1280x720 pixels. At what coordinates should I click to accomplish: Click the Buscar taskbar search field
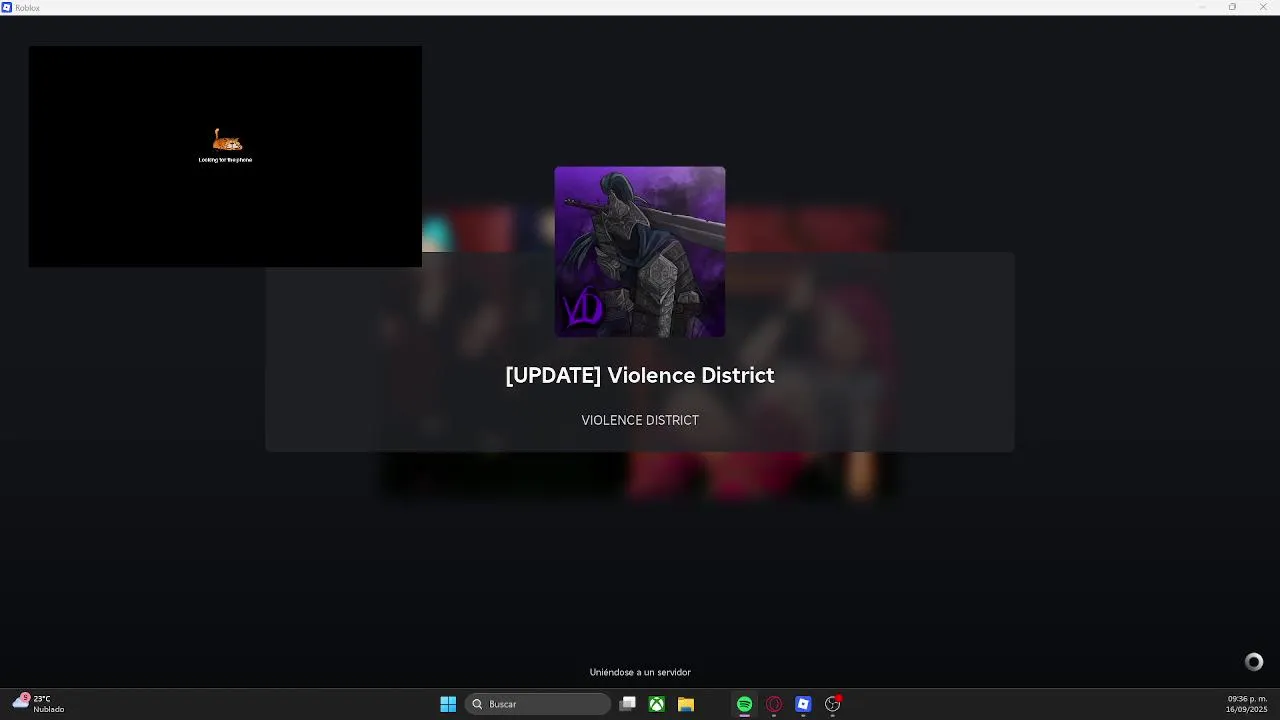click(538, 704)
